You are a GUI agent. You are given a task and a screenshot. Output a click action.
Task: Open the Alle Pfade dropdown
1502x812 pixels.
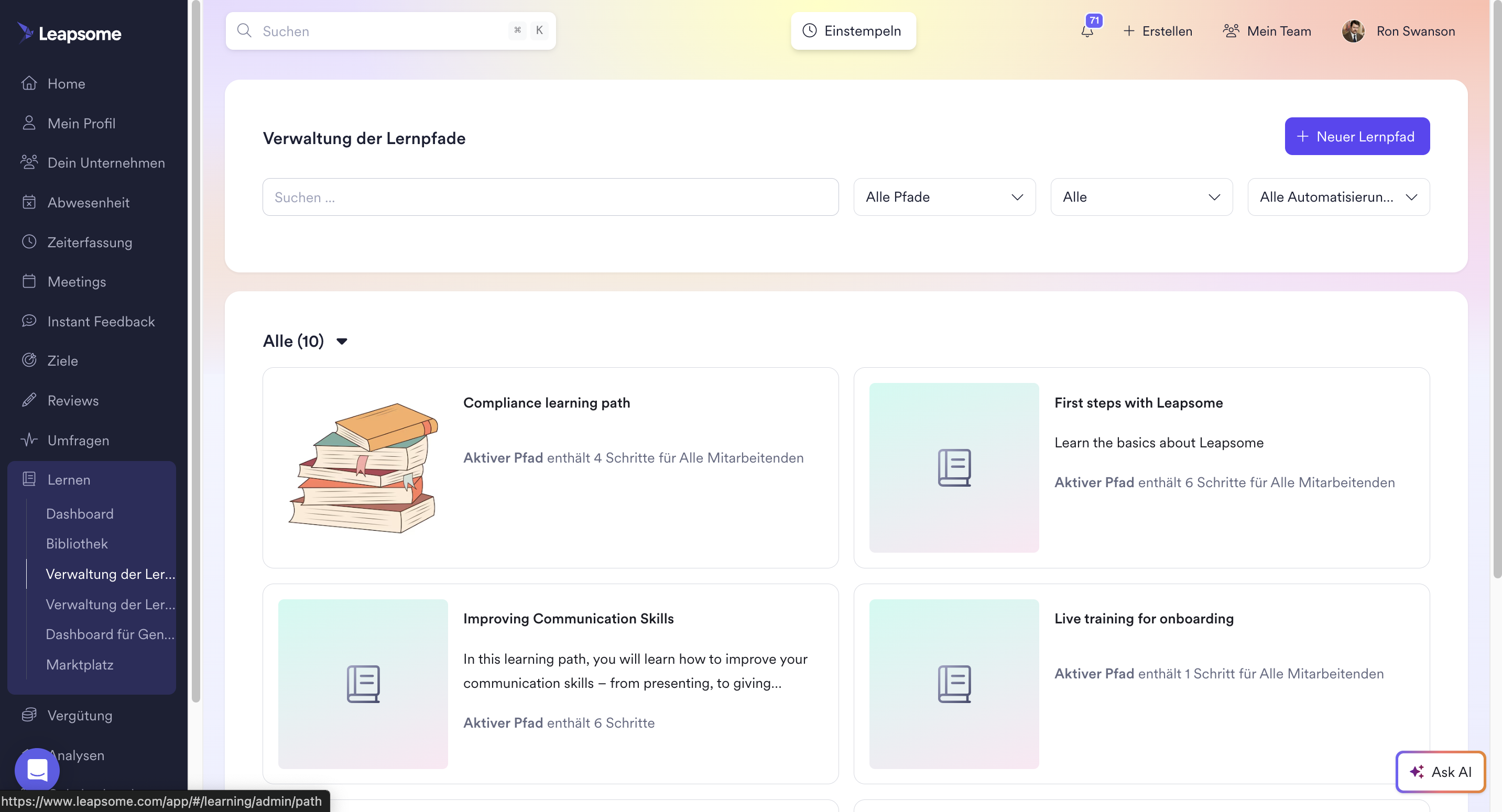[944, 197]
